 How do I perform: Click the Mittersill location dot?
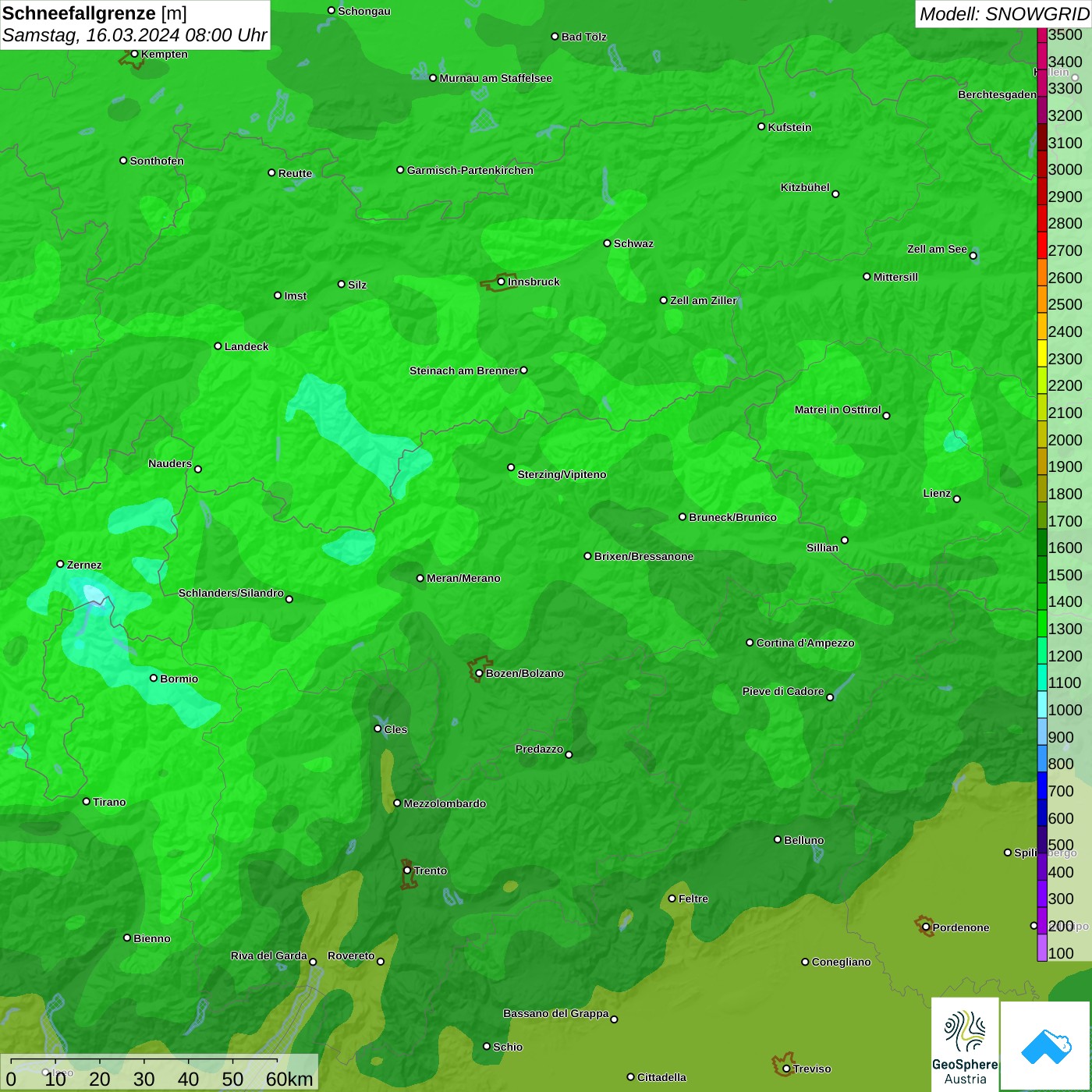[867, 276]
